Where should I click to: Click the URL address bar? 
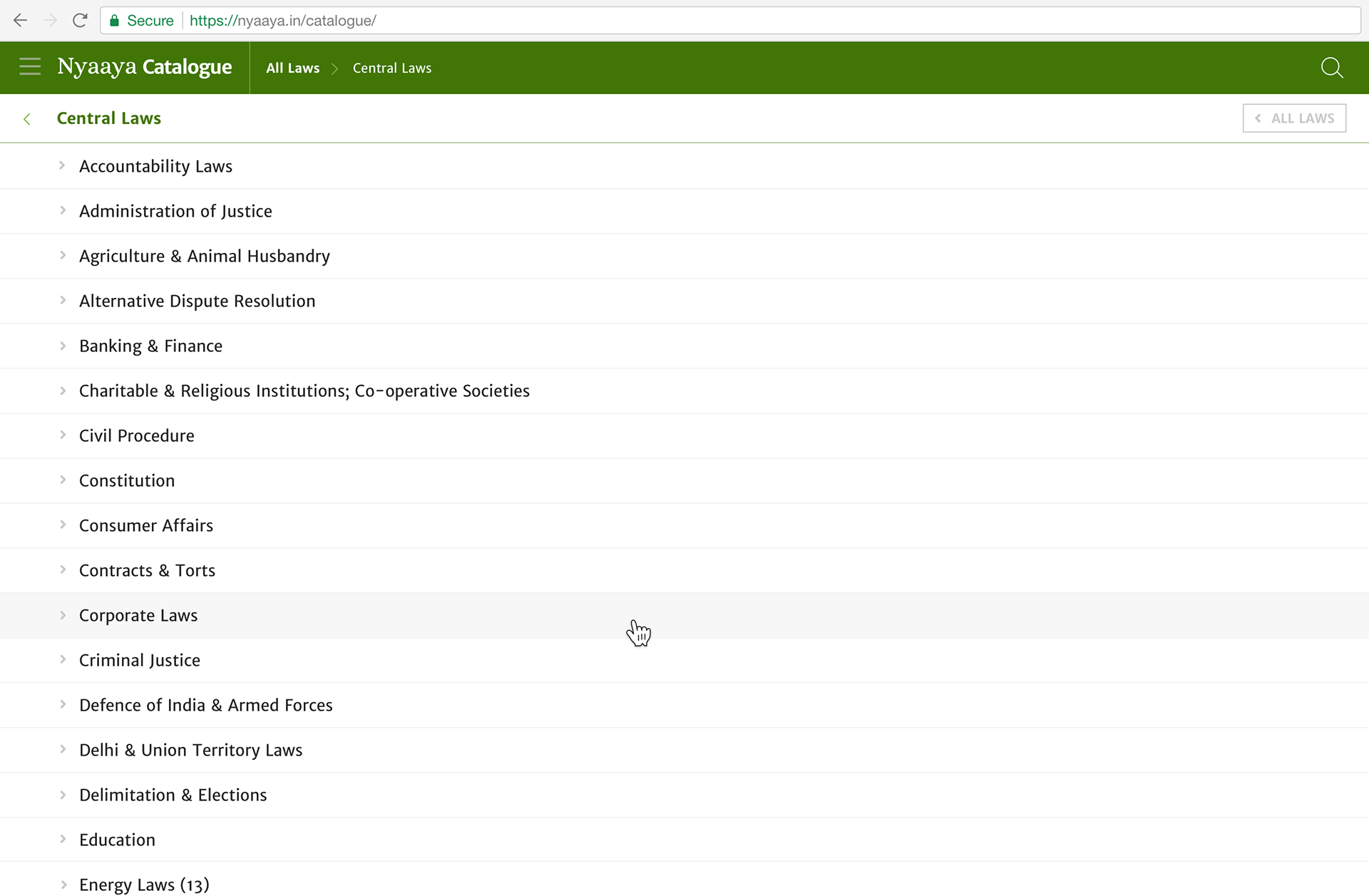pyautogui.click(x=713, y=21)
